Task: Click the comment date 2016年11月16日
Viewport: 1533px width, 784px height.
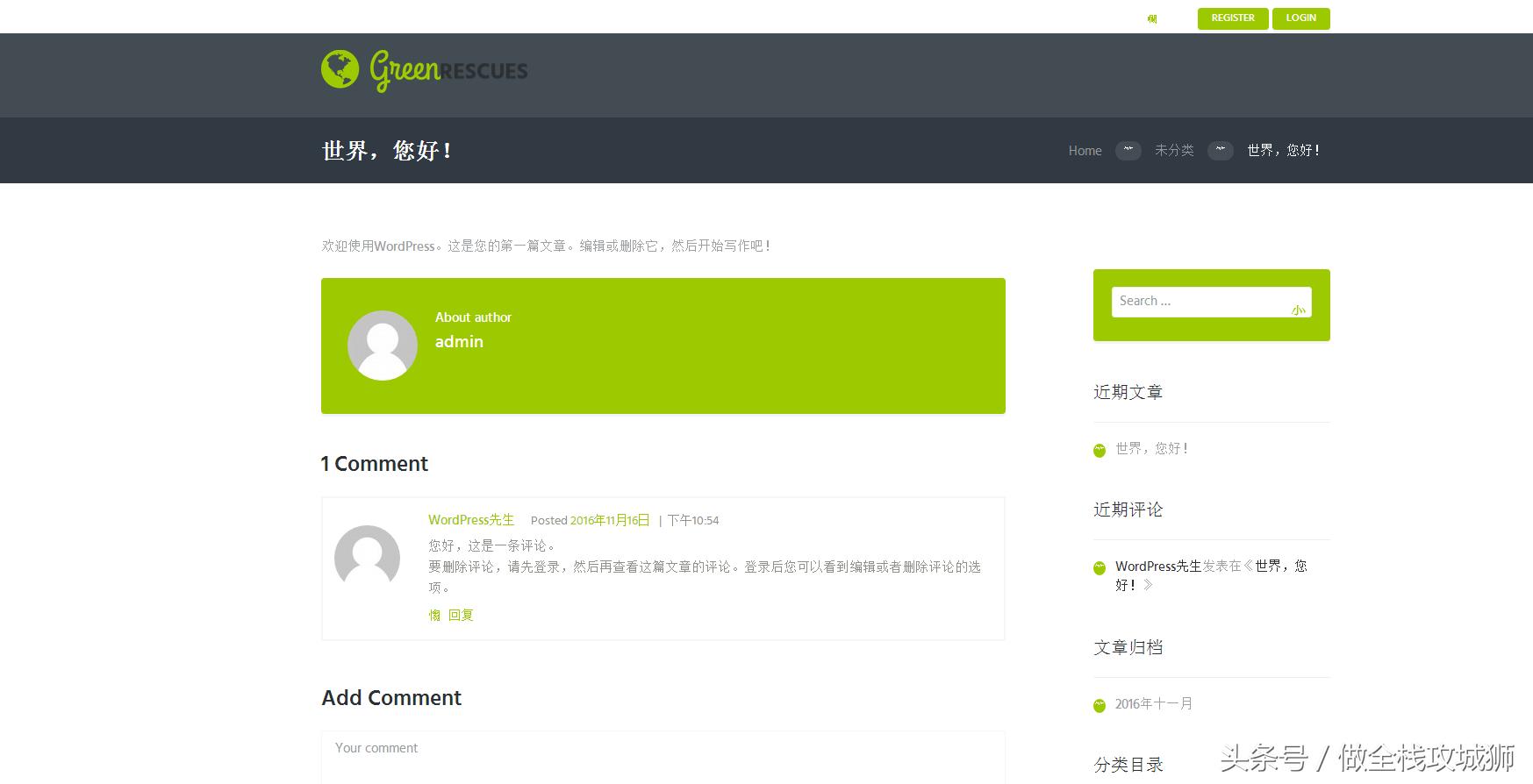Action: [x=610, y=520]
